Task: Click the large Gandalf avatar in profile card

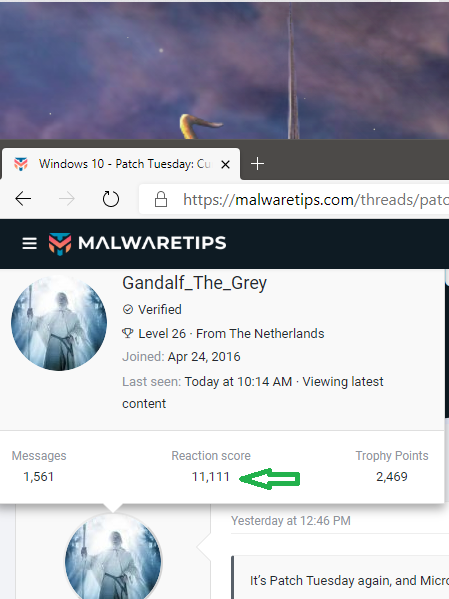Action: [x=59, y=323]
